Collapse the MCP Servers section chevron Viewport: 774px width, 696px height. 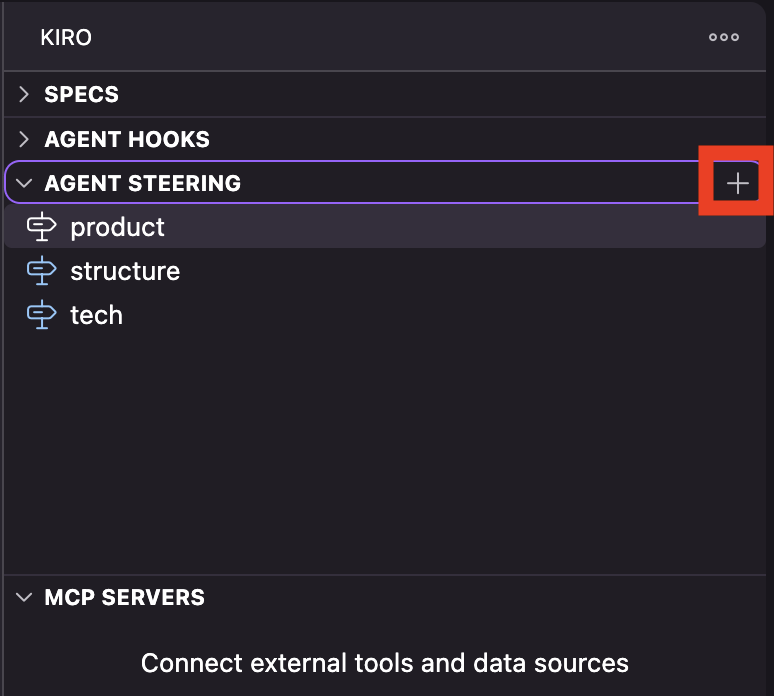24,597
